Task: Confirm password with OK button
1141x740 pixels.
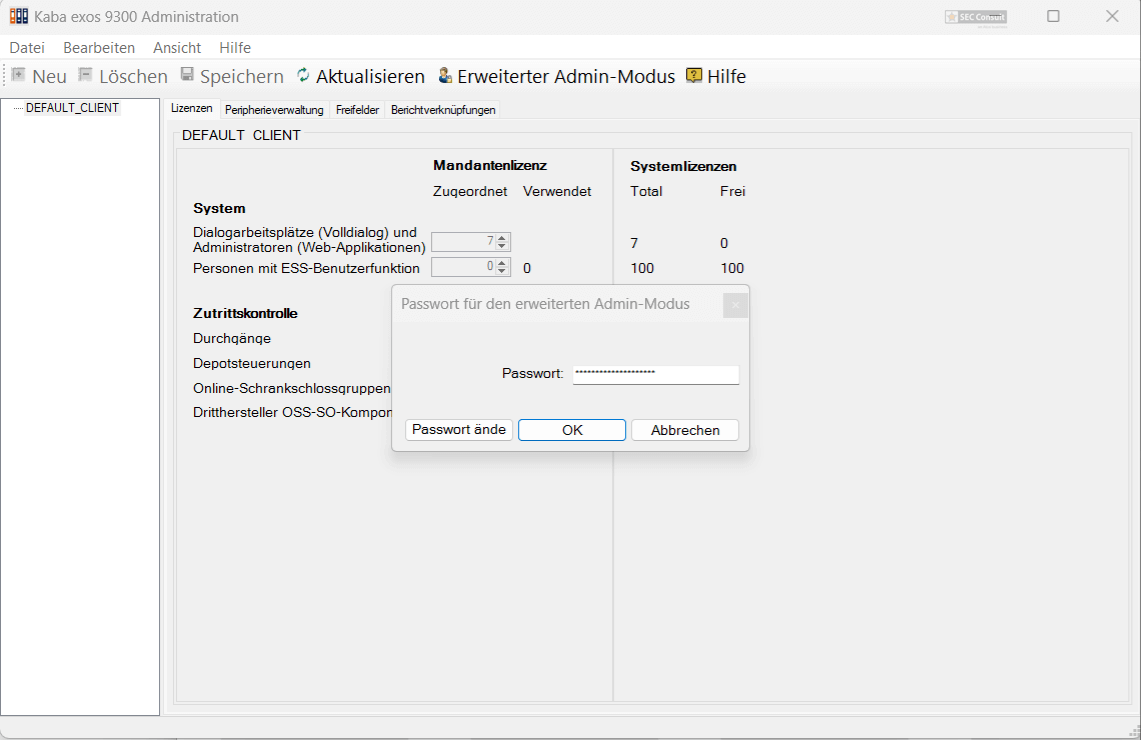Action: point(572,430)
